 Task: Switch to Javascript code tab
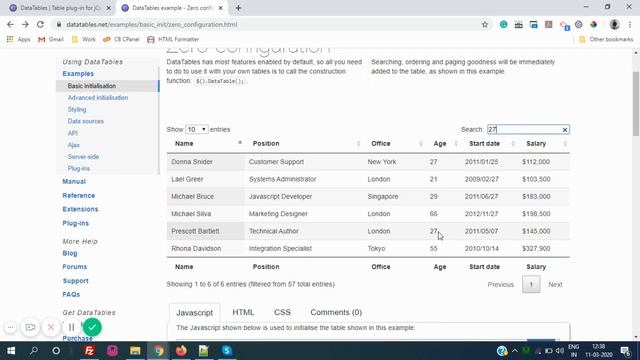(194, 313)
